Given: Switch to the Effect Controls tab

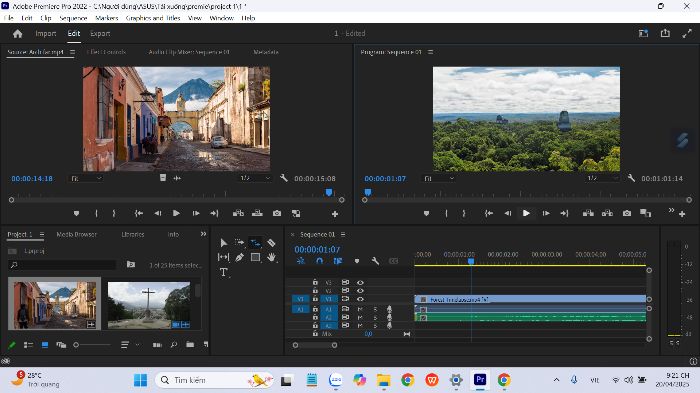Looking at the screenshot, I should tap(106, 52).
